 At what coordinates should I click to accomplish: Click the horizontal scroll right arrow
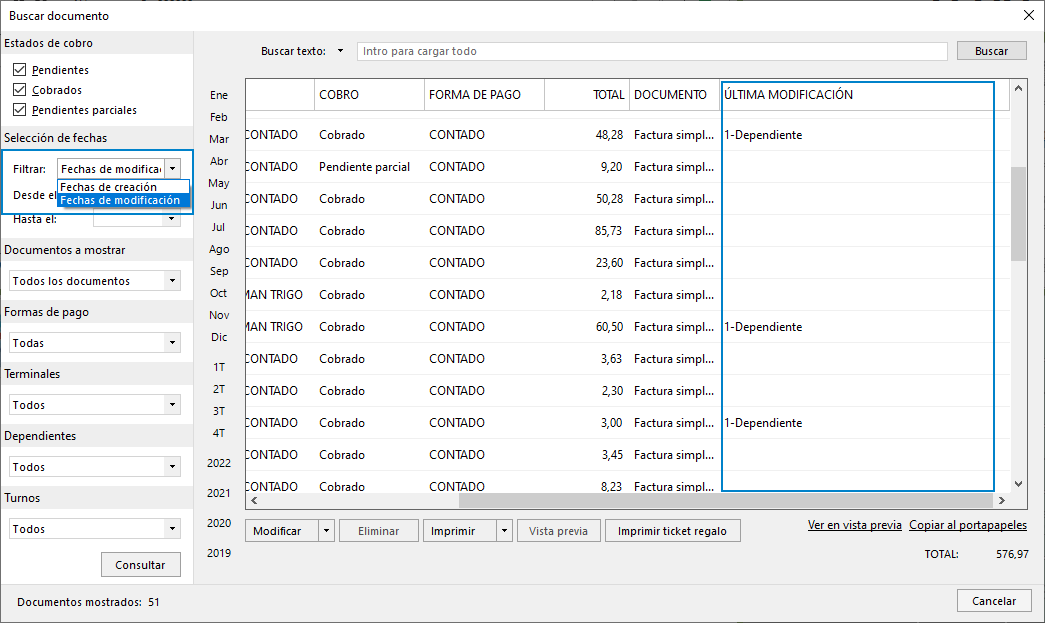click(x=1001, y=500)
